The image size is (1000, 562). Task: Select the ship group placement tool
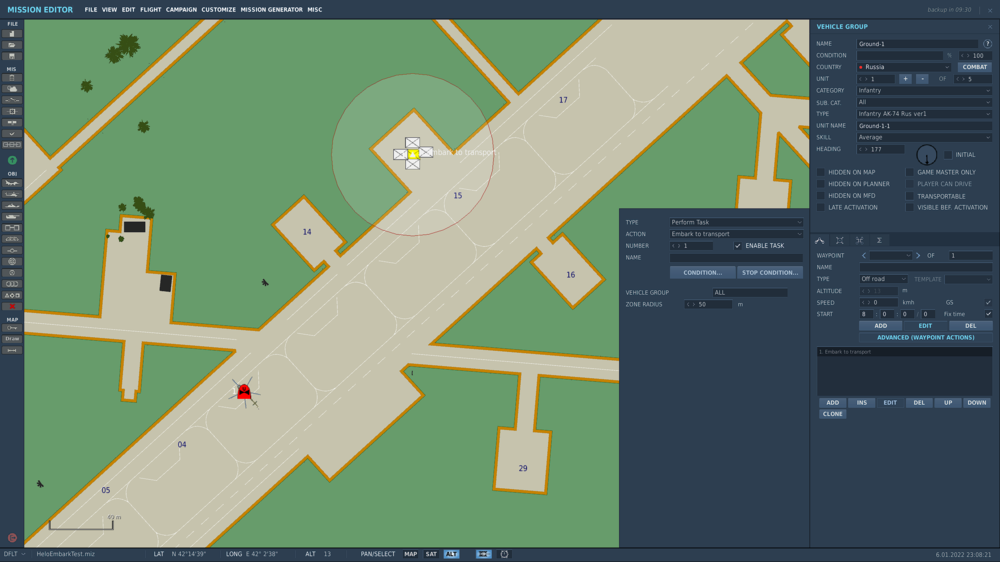11,205
